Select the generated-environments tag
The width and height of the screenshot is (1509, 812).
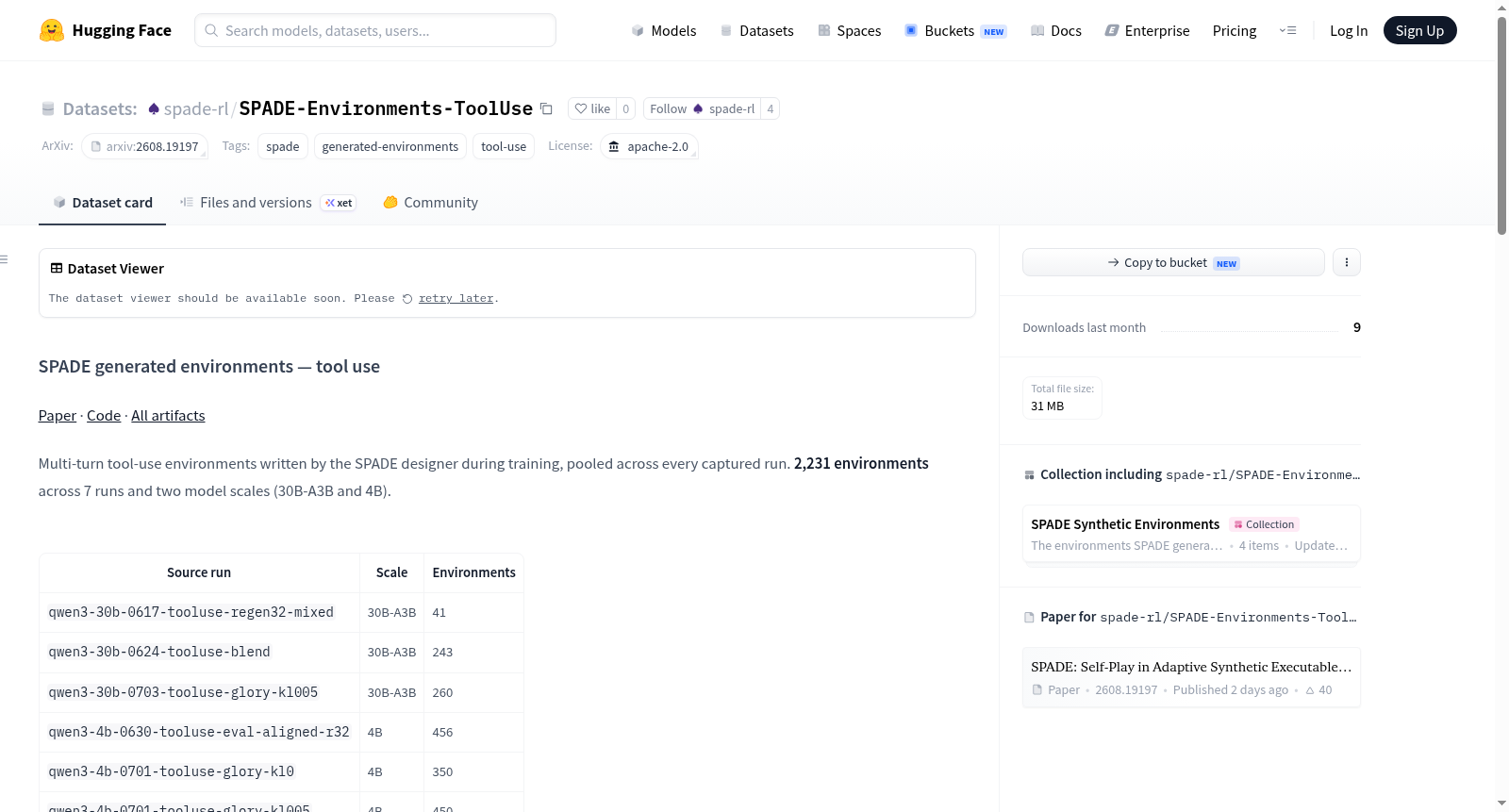(x=390, y=146)
